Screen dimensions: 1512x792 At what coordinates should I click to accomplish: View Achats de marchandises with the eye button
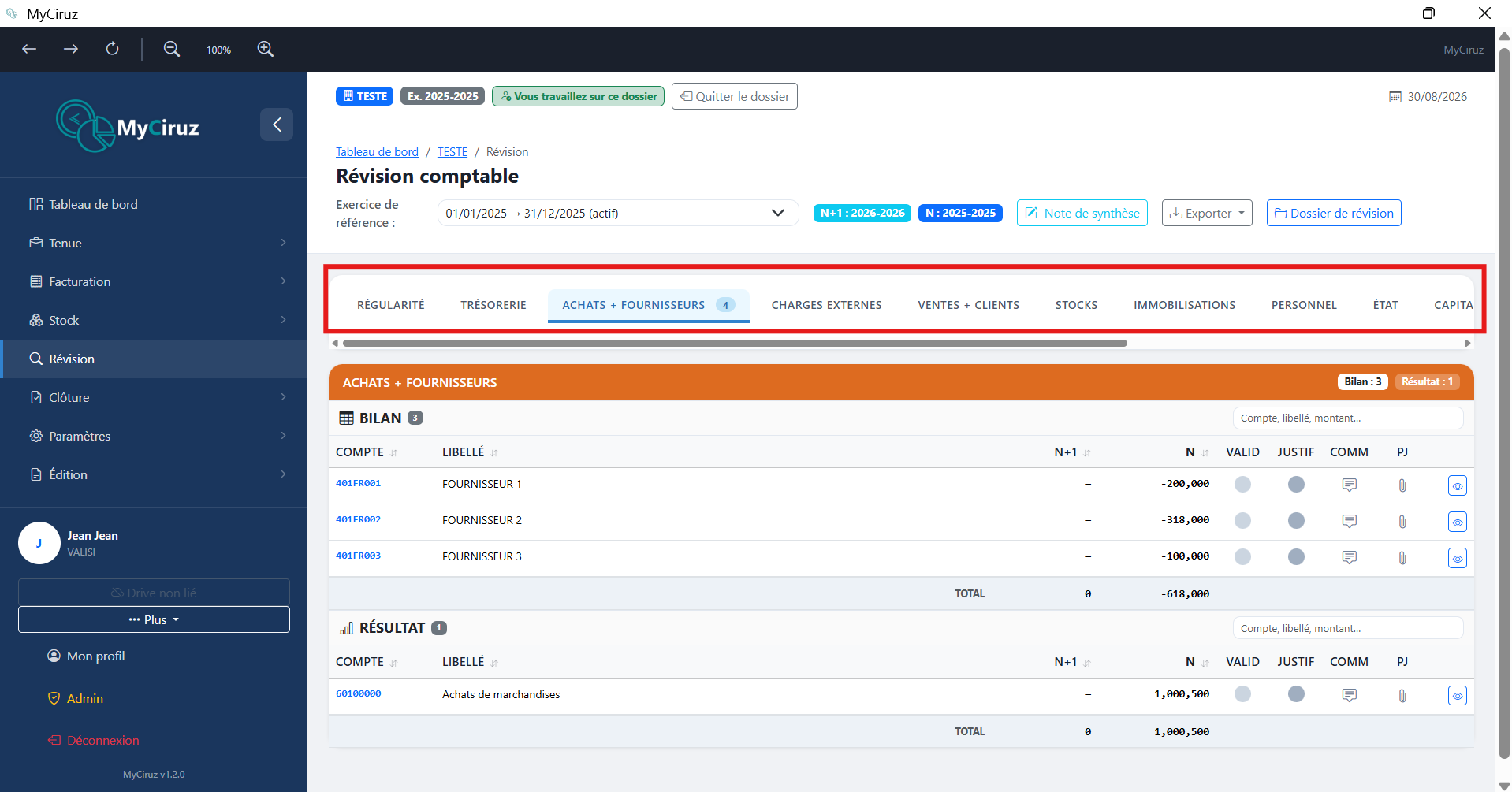(1457, 696)
